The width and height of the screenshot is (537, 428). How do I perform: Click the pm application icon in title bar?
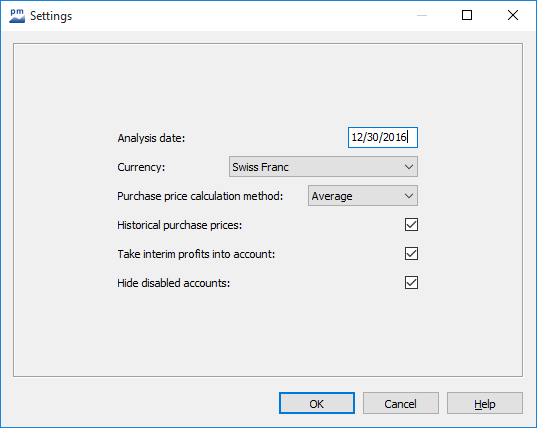point(17,16)
